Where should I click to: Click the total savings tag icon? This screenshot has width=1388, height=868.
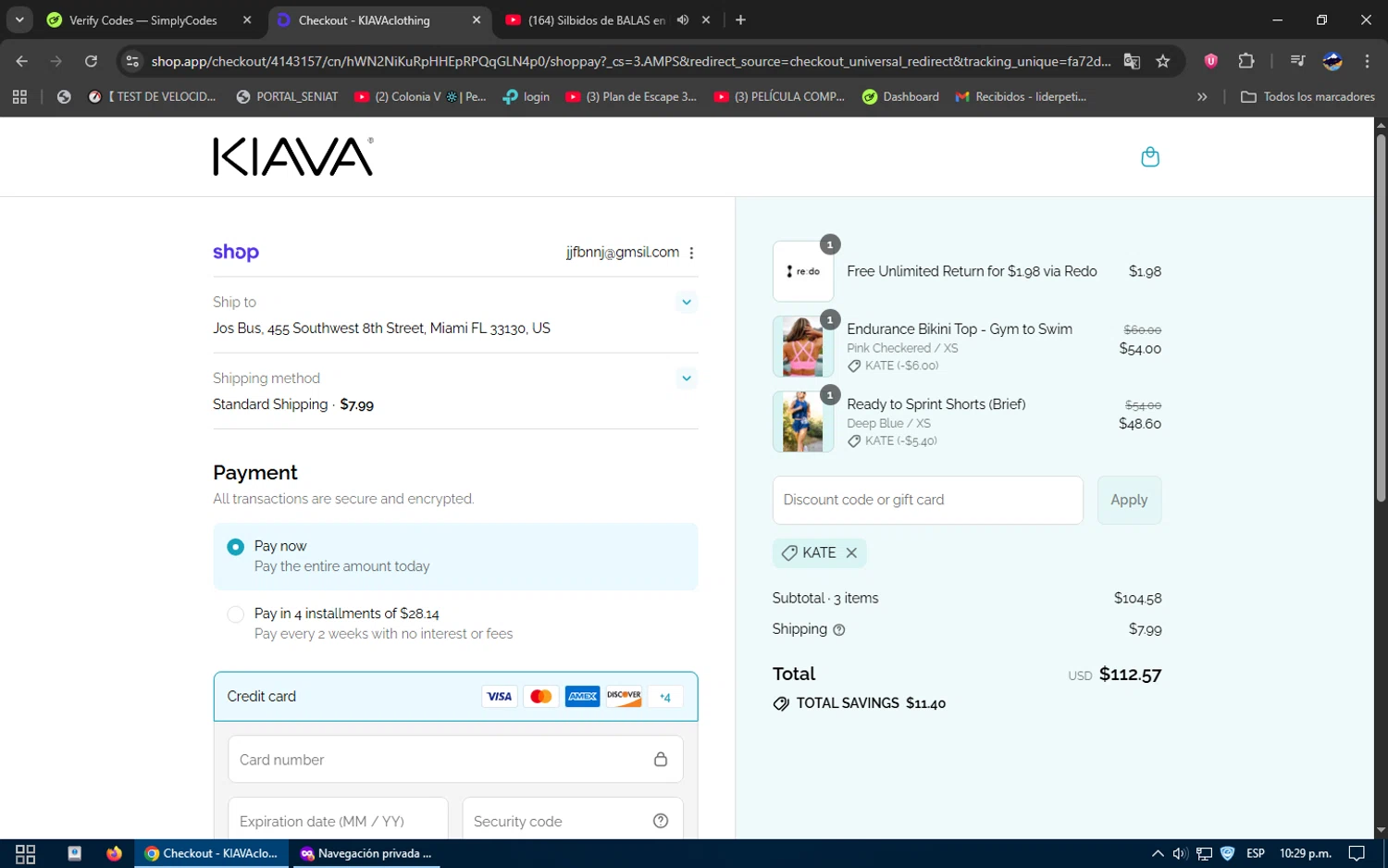(781, 704)
